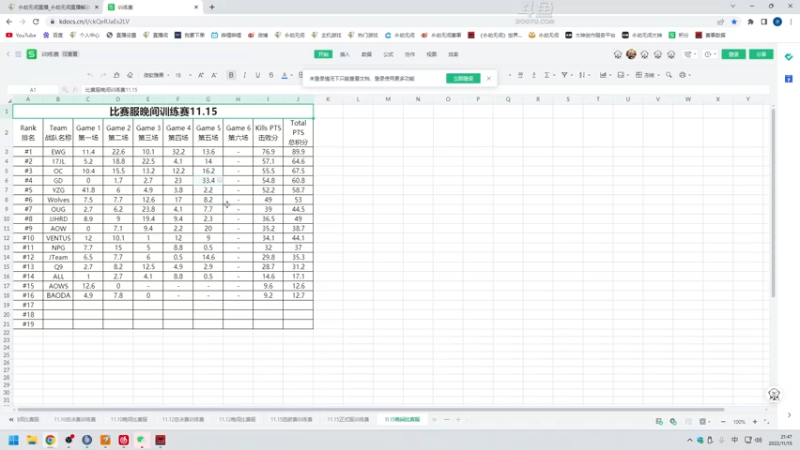
Task: Select the Total PTS header cell
Action: [x=298, y=133]
